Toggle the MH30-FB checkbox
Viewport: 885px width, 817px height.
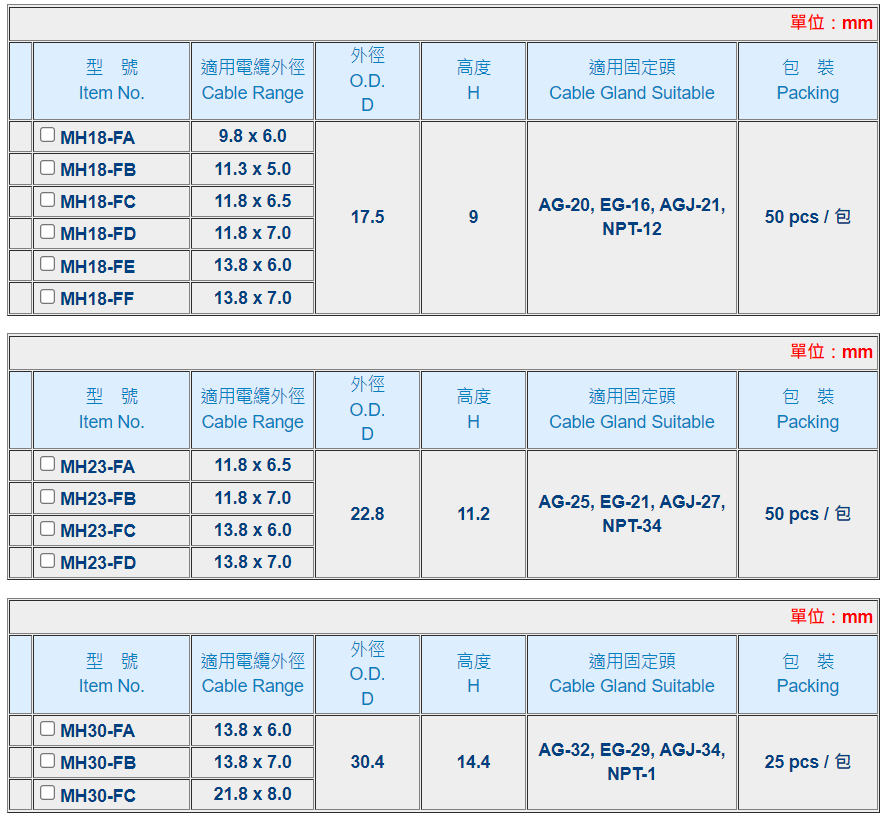click(47, 761)
